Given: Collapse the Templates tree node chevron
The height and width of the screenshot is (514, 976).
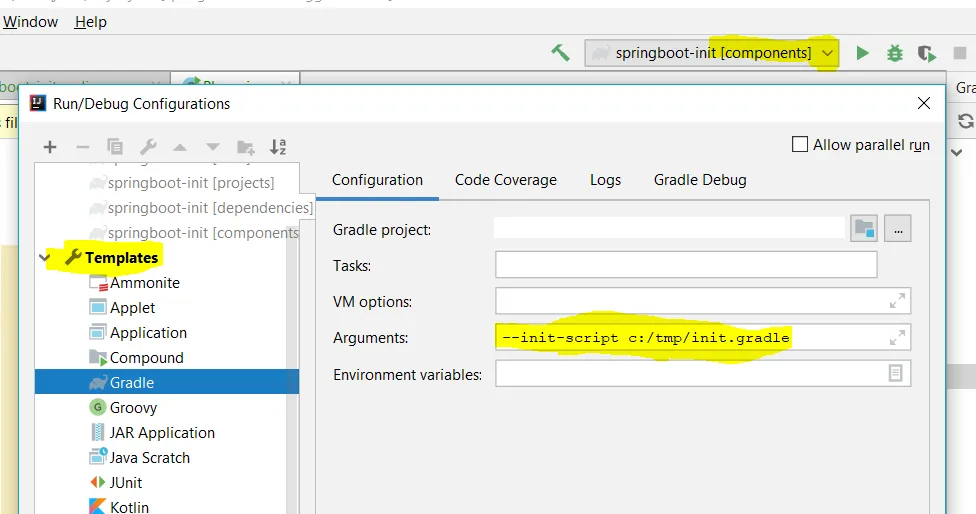Looking at the screenshot, I should coord(44,258).
